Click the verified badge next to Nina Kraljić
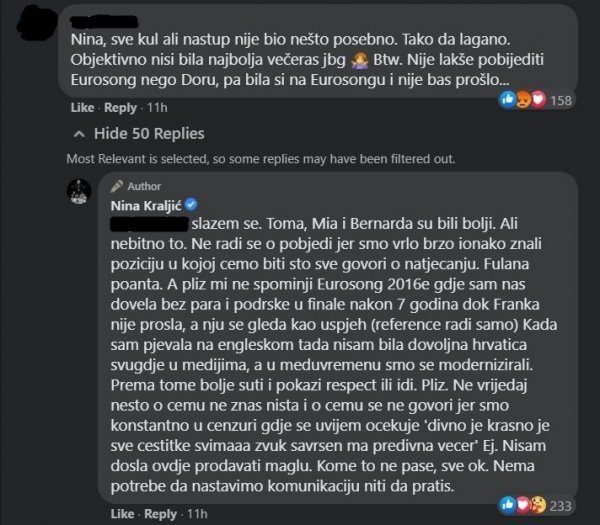This screenshot has width=600, height=525. pos(191,205)
